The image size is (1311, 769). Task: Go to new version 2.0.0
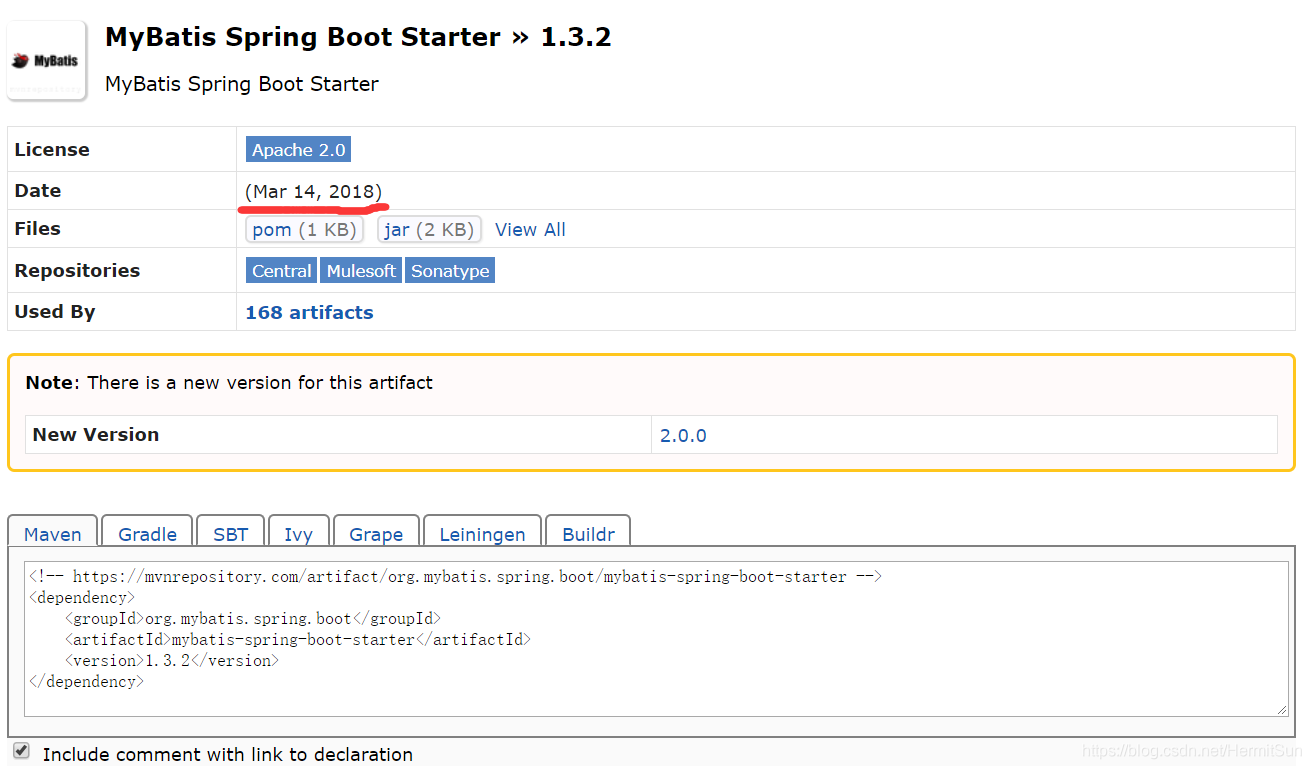tap(683, 435)
